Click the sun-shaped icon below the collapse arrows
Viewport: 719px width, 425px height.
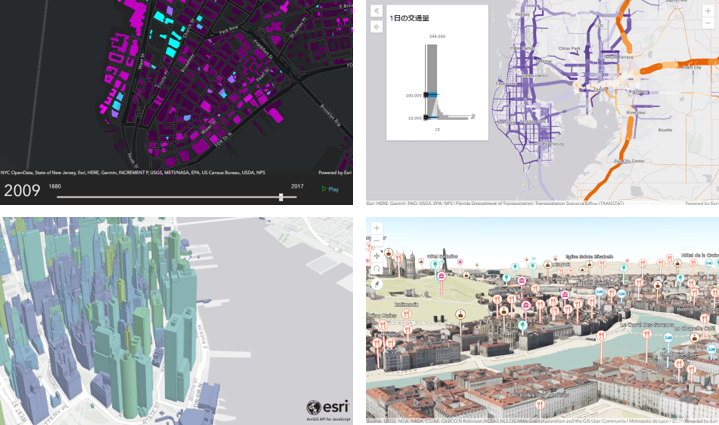[x=376, y=27]
